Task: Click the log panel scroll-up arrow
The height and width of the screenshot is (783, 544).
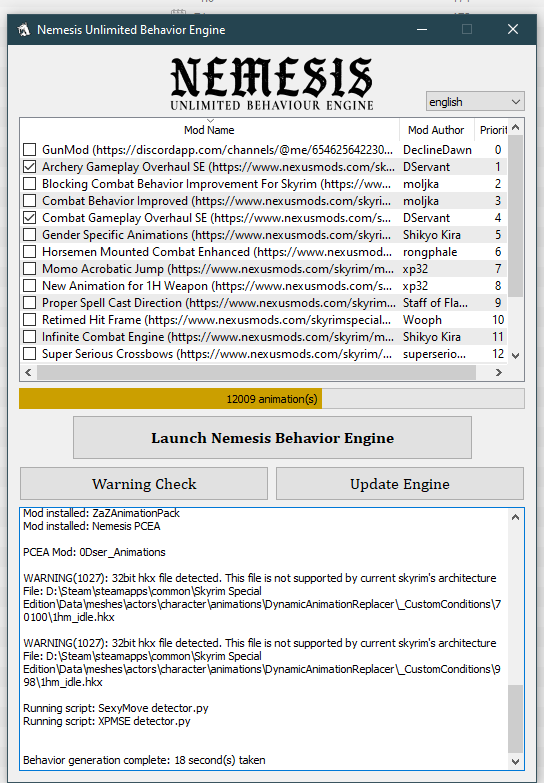Action: 516,517
